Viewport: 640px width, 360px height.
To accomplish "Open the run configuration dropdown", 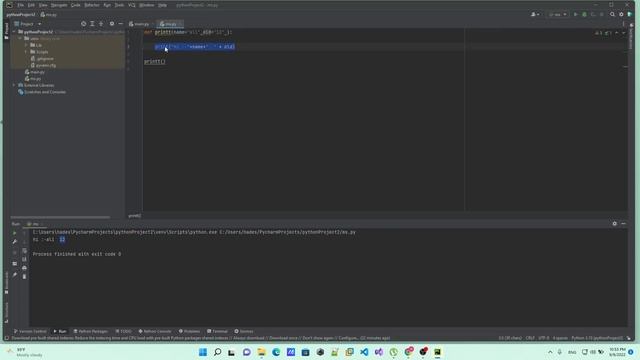I will click(558, 14).
